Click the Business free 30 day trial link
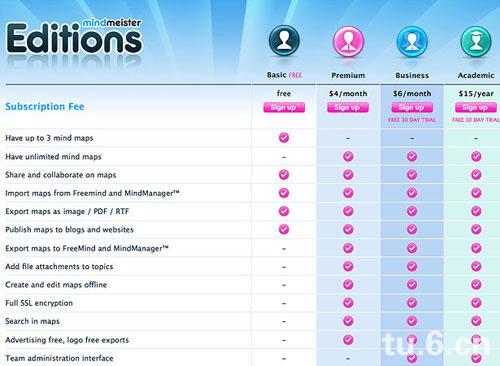 (x=412, y=120)
